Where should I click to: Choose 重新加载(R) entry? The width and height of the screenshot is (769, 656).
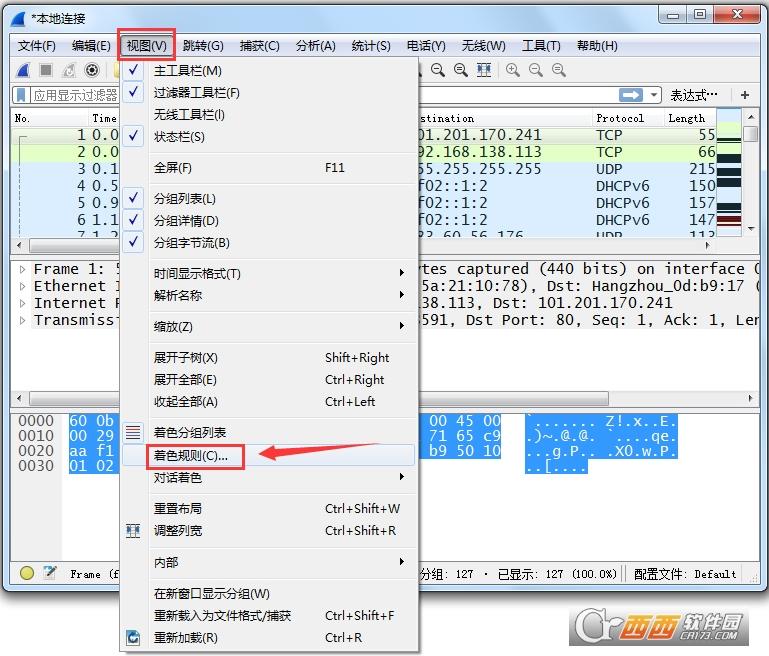coord(269,637)
